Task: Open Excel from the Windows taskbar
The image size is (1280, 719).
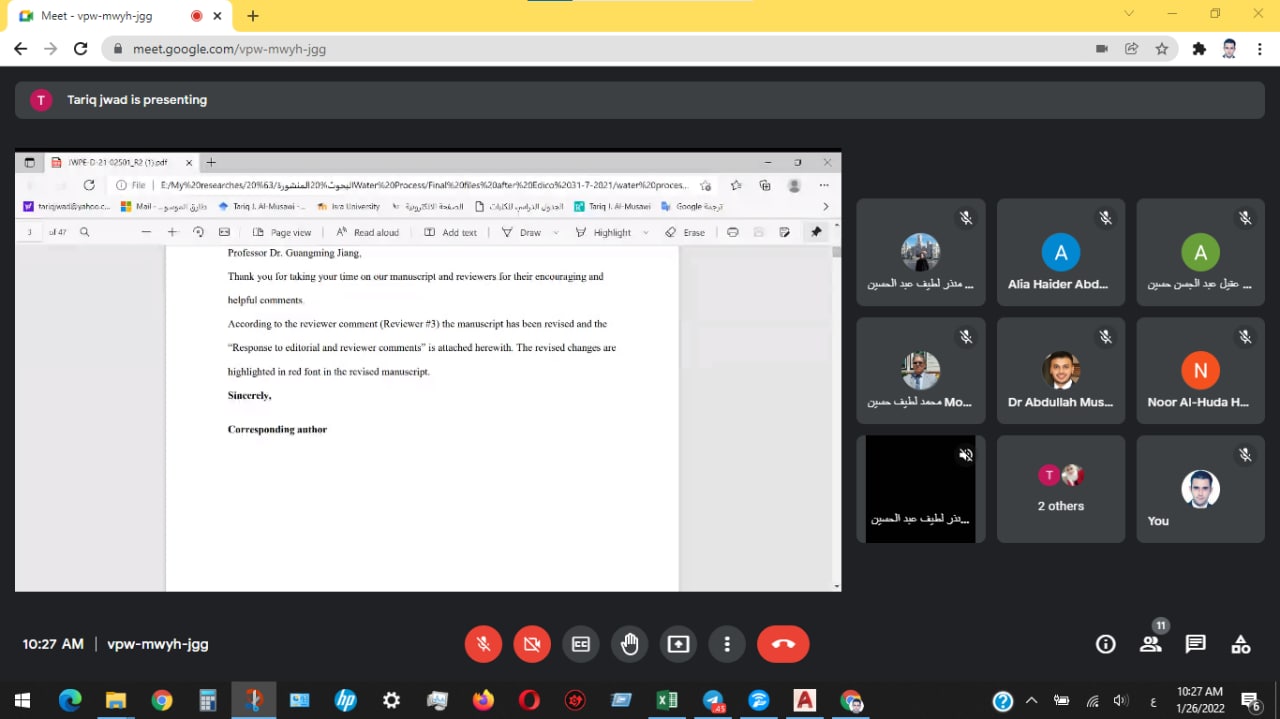Action: 667,701
